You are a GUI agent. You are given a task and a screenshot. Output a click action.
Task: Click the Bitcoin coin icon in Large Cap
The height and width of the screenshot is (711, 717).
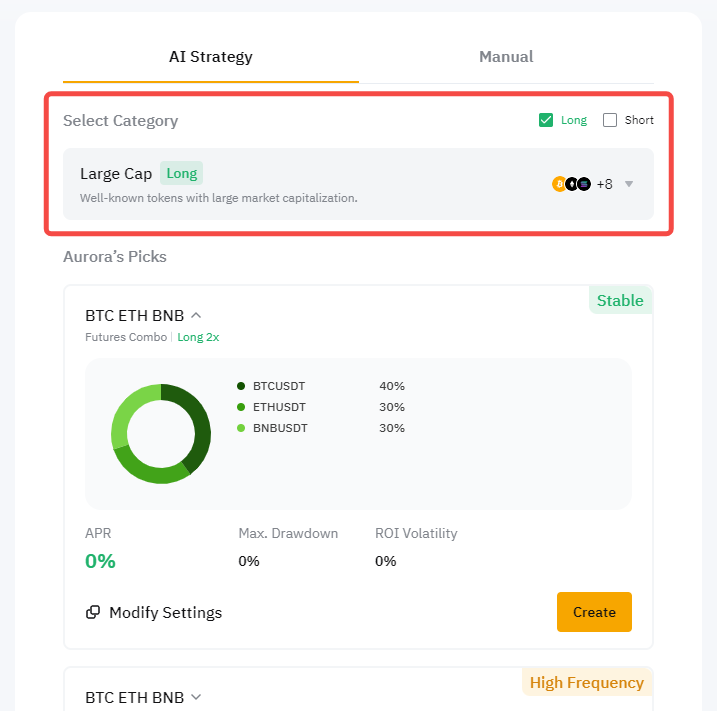pyautogui.click(x=559, y=184)
